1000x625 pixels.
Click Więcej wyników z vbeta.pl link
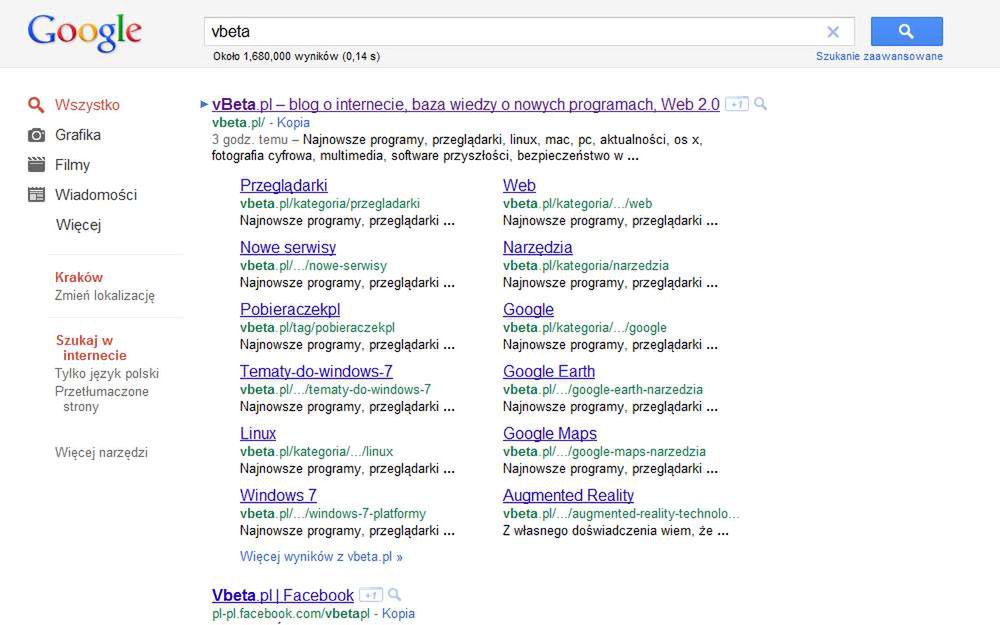[321, 556]
